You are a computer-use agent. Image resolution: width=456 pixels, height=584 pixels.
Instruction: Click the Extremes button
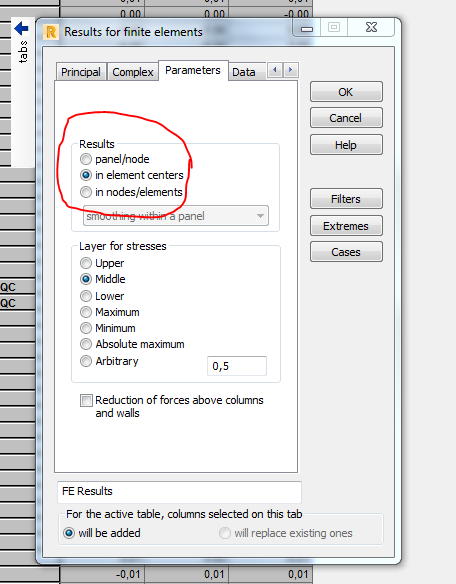[346, 226]
